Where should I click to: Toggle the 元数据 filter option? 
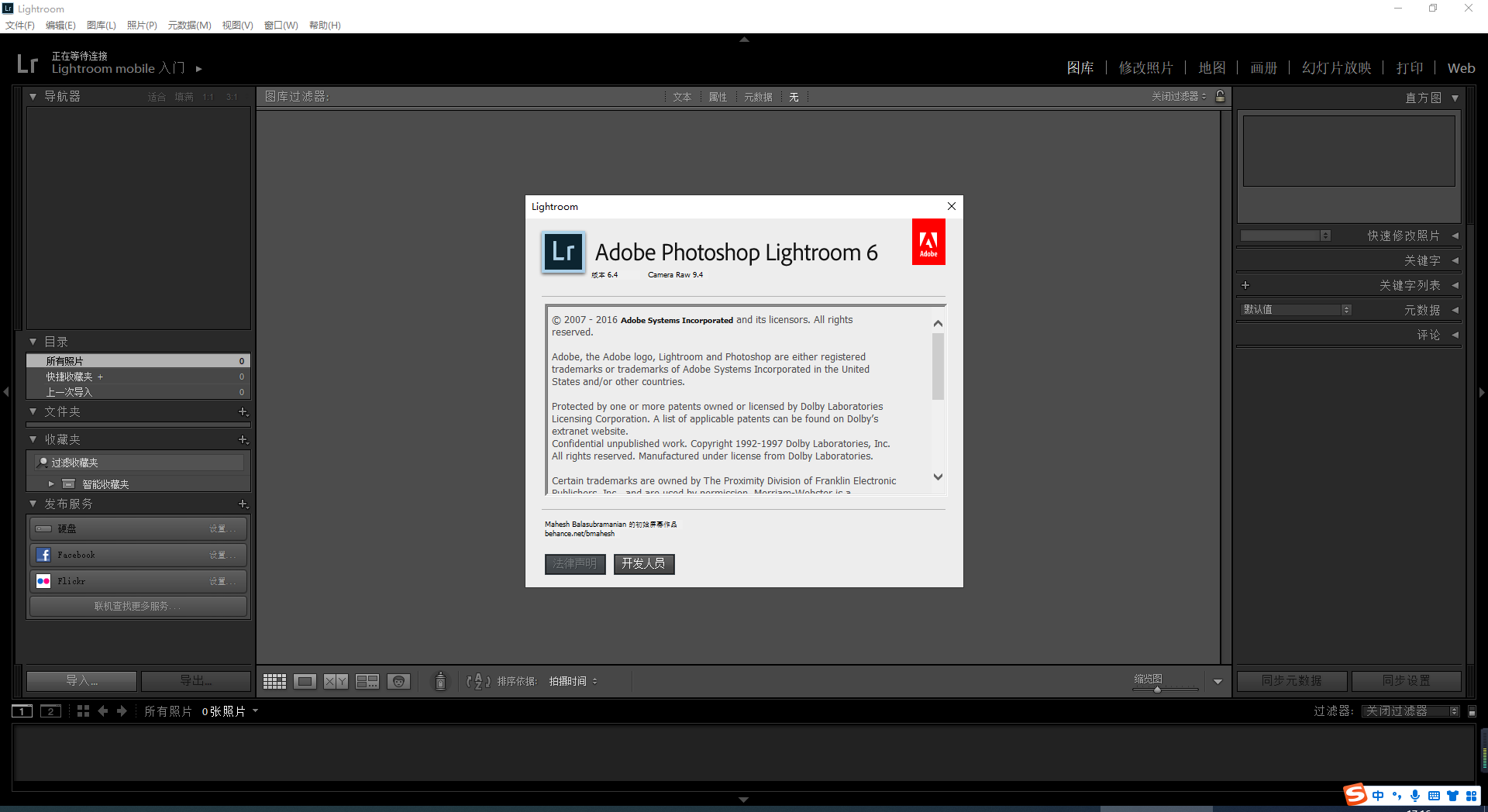coord(758,96)
